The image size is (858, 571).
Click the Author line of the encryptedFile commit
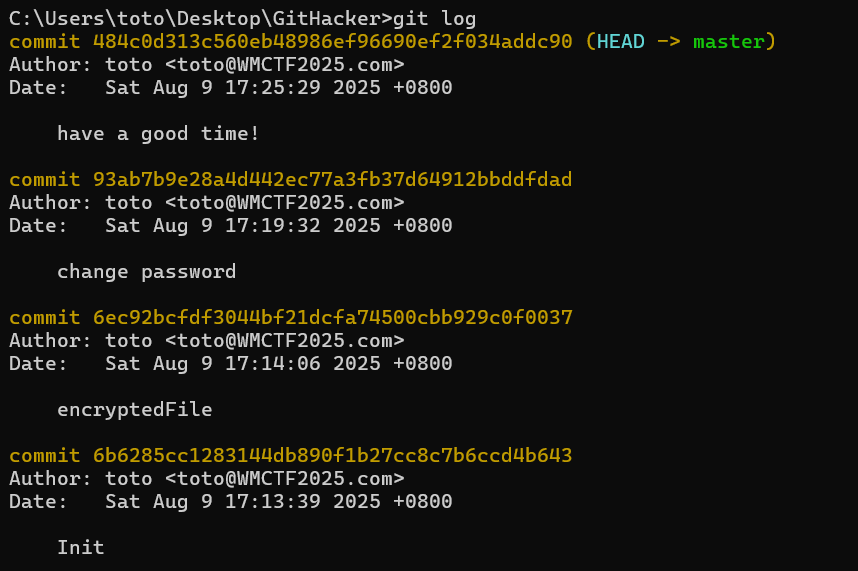206,341
